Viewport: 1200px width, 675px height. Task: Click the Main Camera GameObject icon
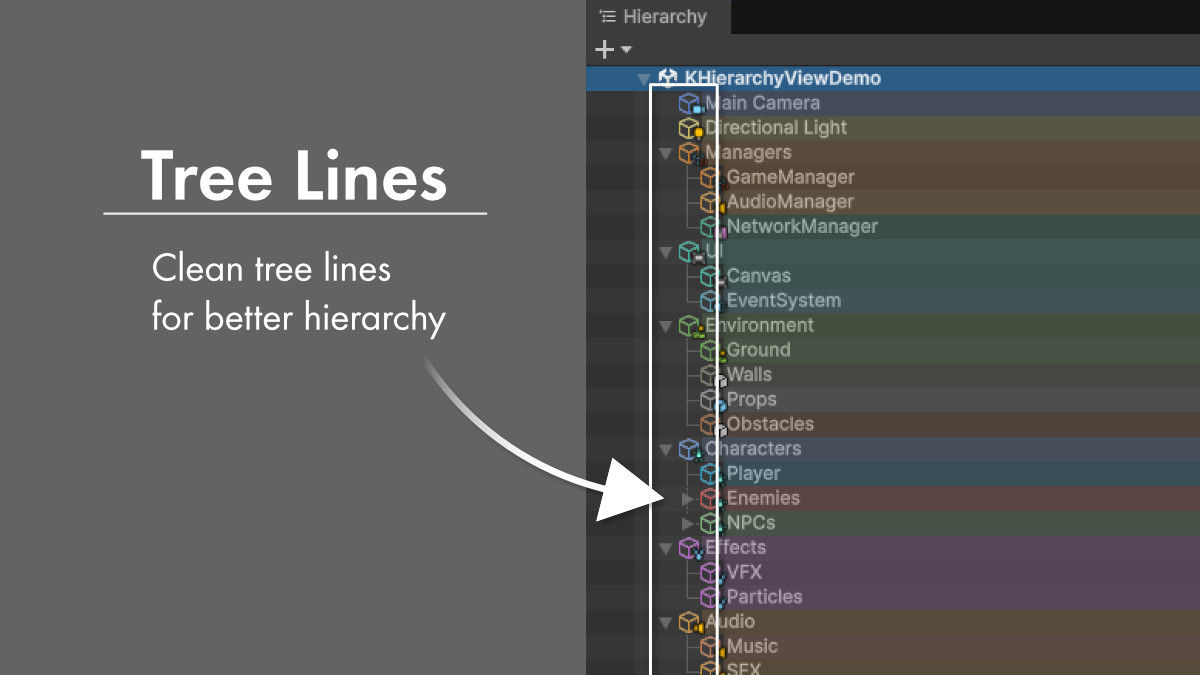(688, 102)
